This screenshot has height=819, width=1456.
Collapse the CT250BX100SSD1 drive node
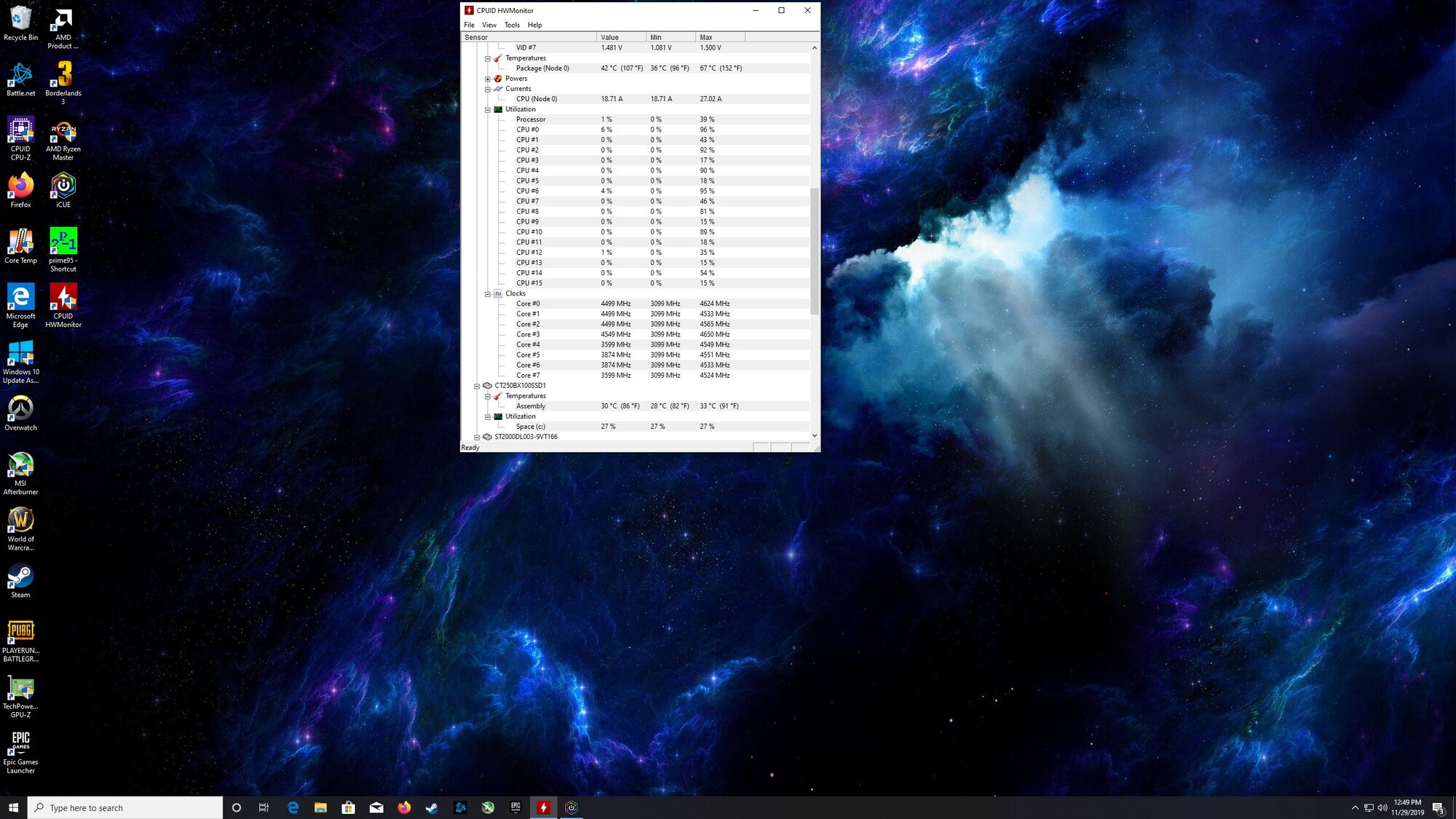[x=477, y=387]
